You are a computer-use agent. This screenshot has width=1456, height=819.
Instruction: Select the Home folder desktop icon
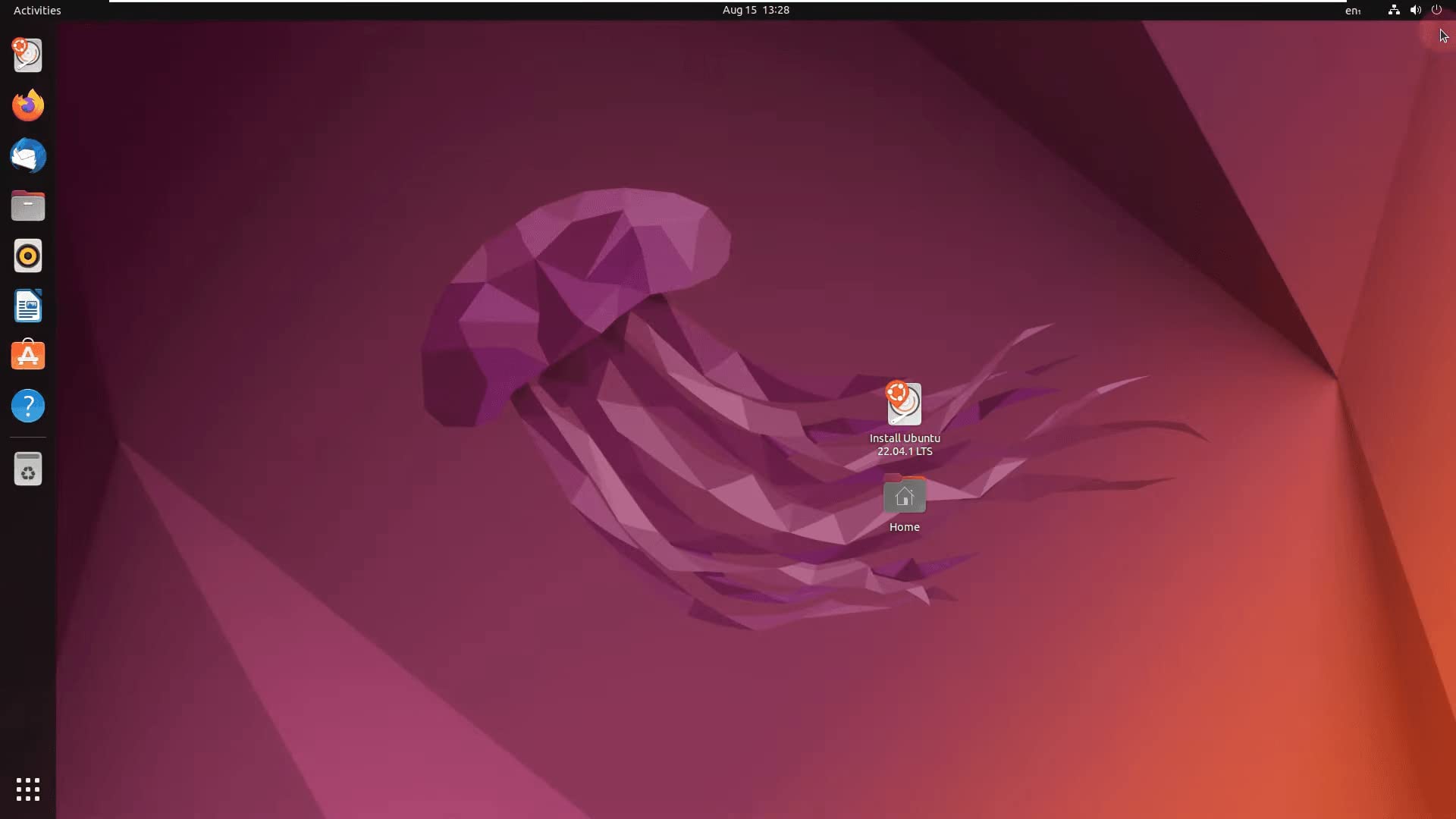[904, 495]
